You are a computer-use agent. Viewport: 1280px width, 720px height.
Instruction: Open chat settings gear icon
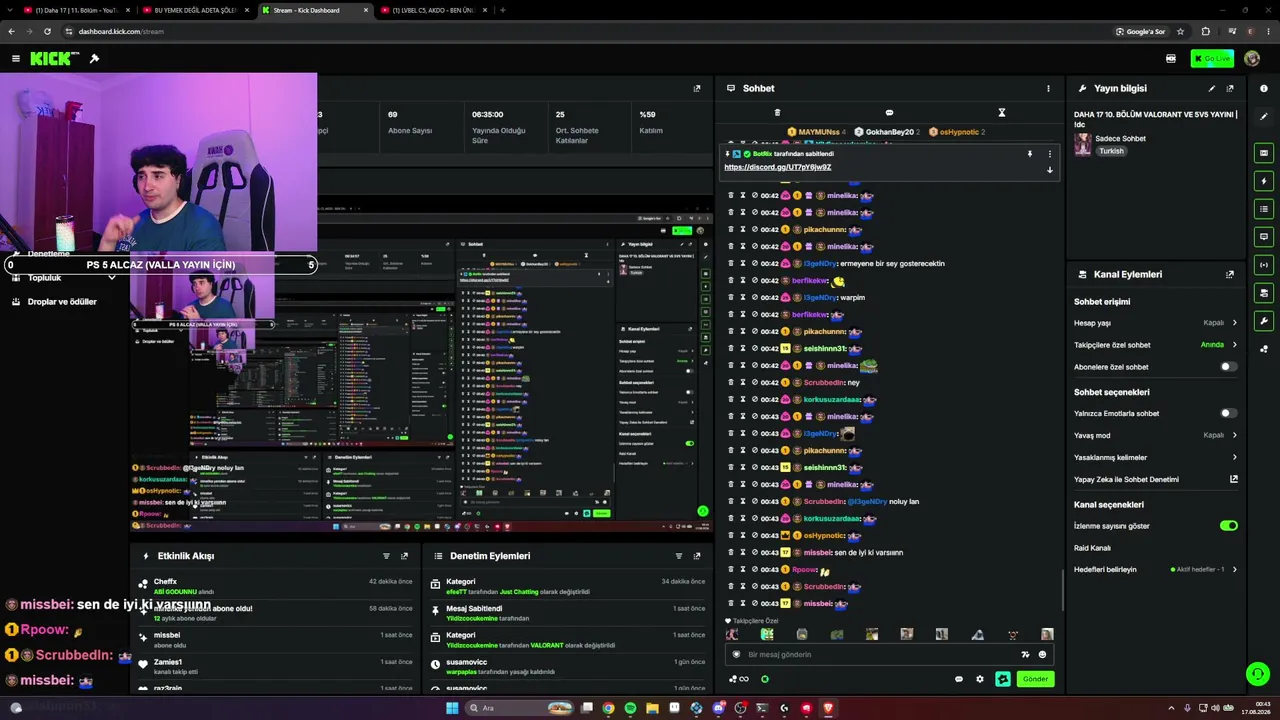(979, 679)
